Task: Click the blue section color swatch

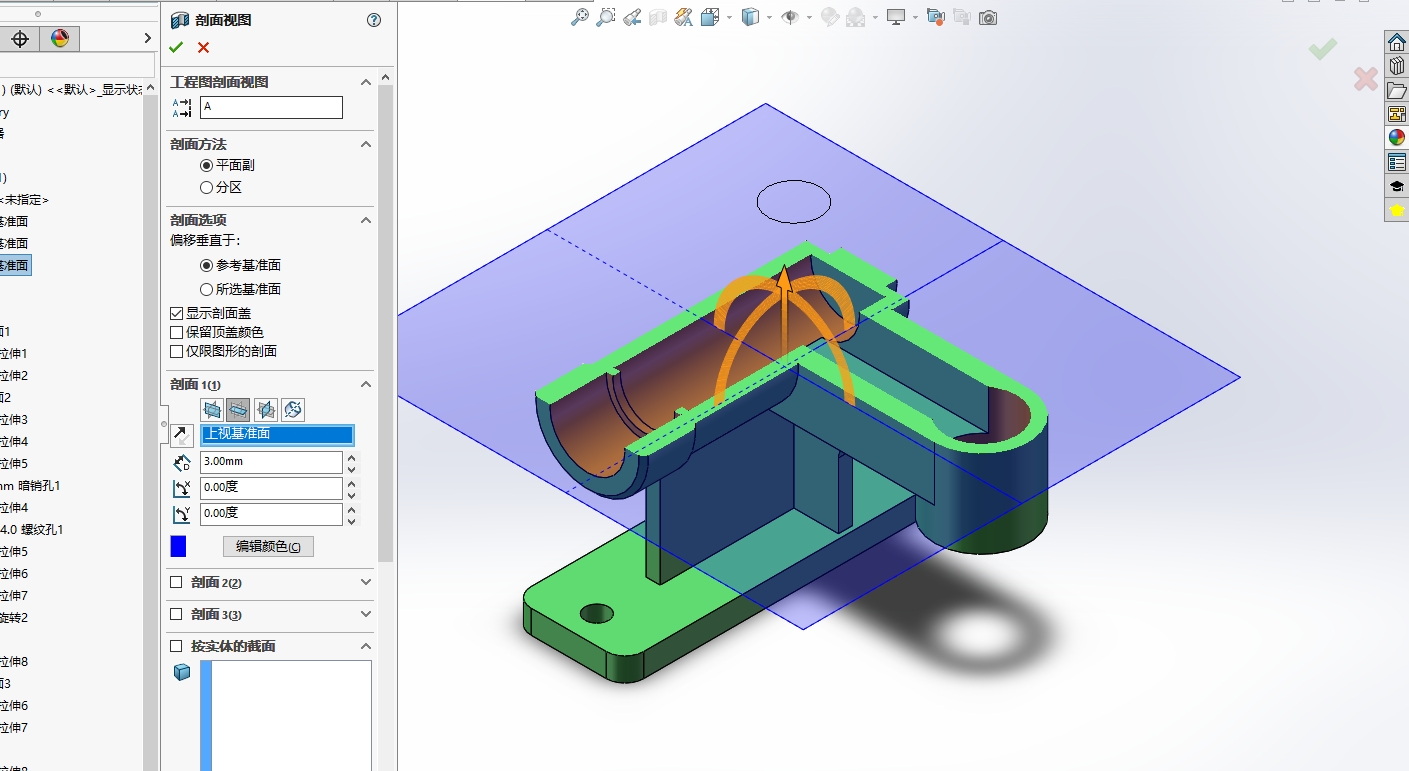Action: click(x=178, y=546)
